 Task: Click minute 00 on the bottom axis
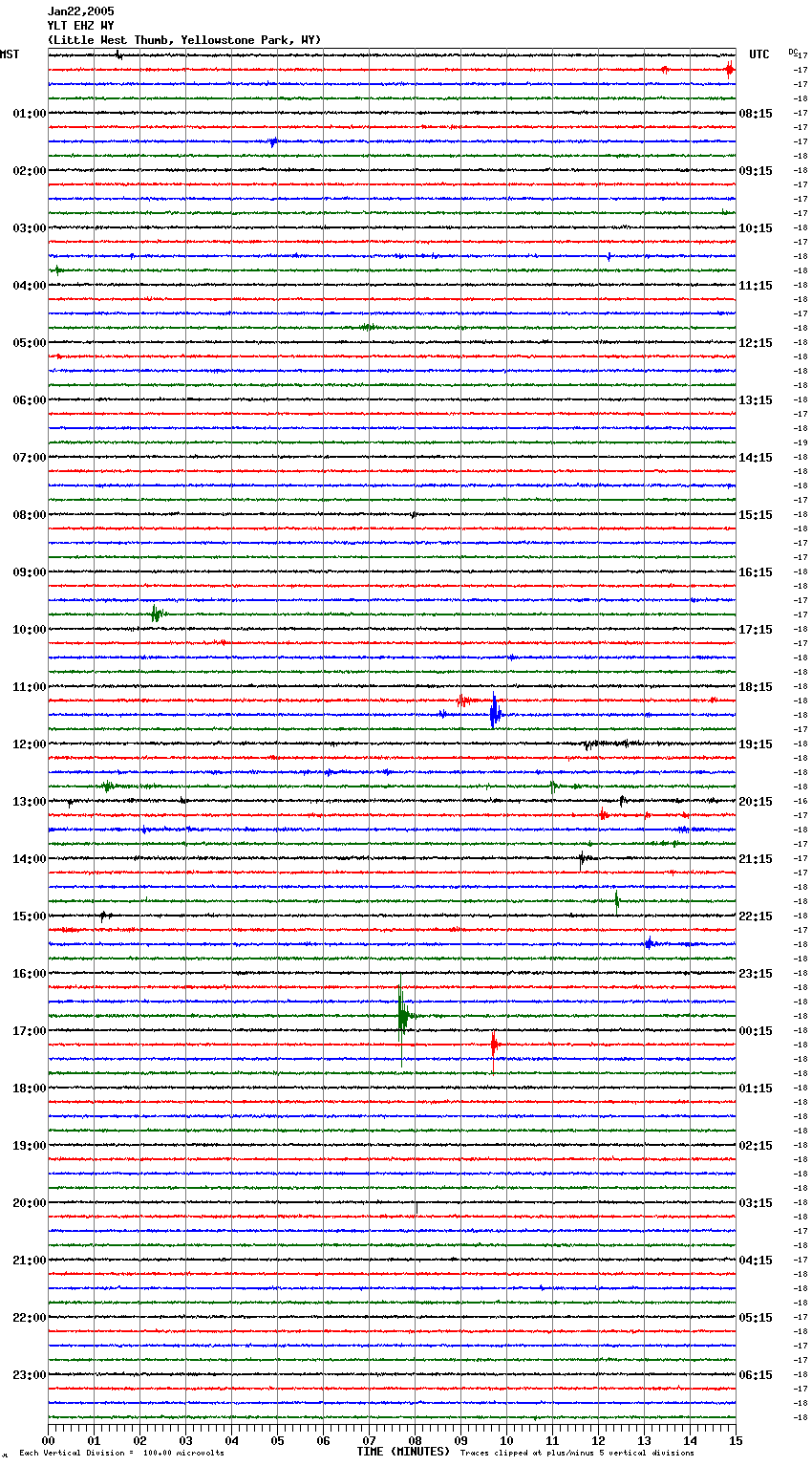[x=48, y=1440]
